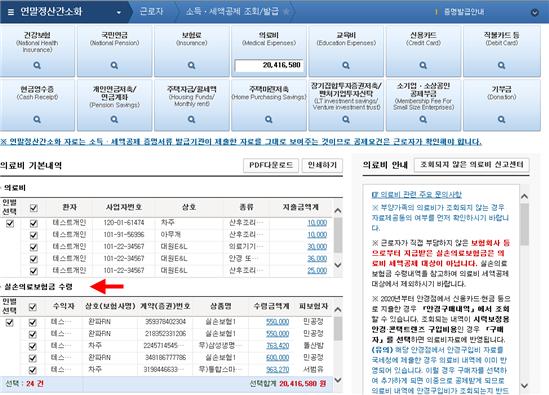The height and width of the screenshot is (395, 549).
Task: Open 763,420 amount link
Action: 277,346
